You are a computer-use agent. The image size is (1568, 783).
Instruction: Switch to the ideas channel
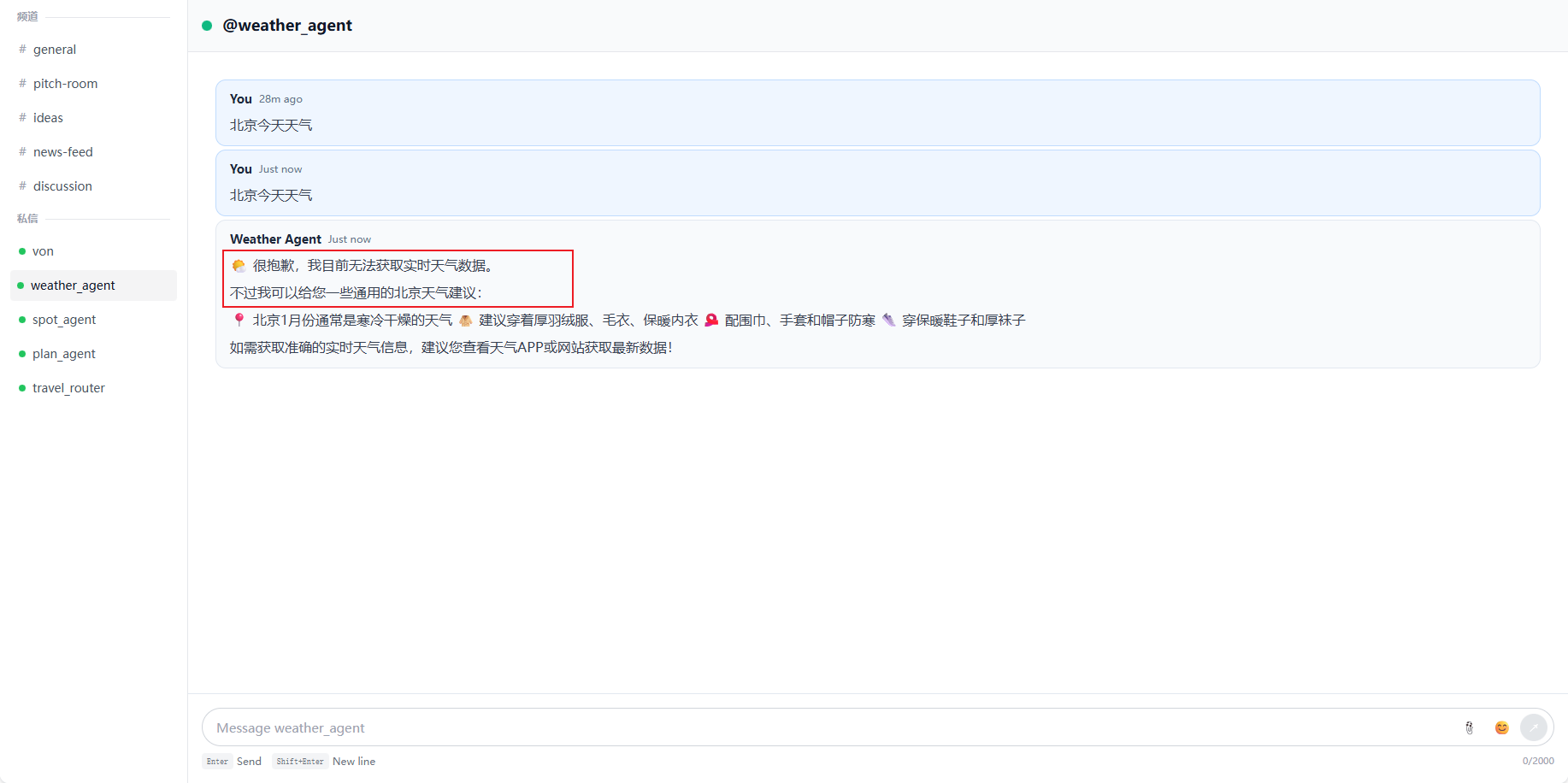pyautogui.click(x=49, y=117)
